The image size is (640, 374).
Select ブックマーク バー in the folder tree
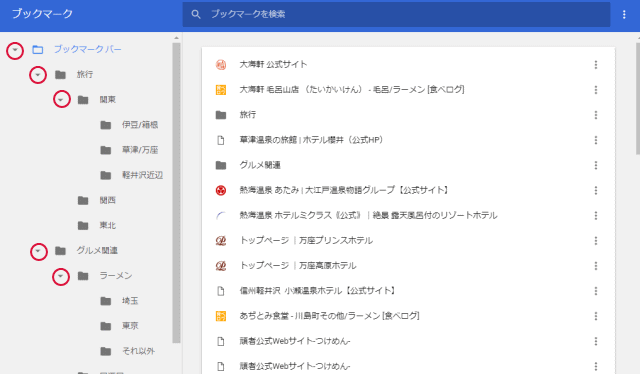87,49
